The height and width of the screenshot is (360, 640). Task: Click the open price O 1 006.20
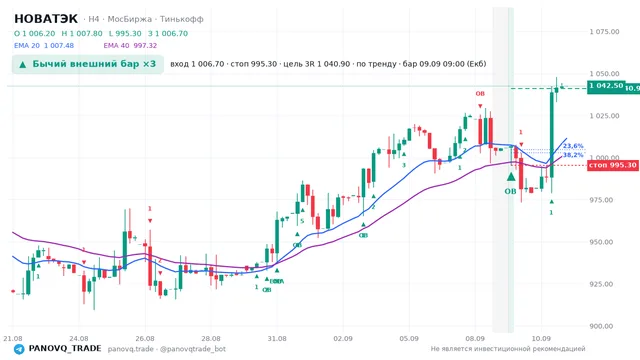tap(34, 33)
